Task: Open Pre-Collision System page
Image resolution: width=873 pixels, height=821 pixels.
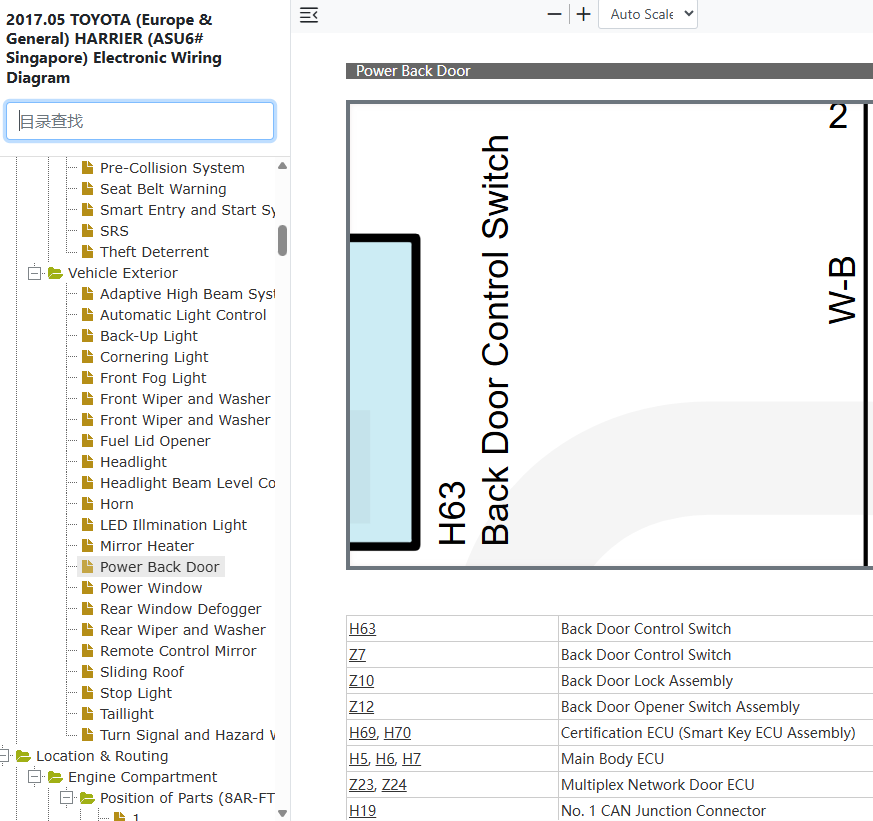Action: 172,168
